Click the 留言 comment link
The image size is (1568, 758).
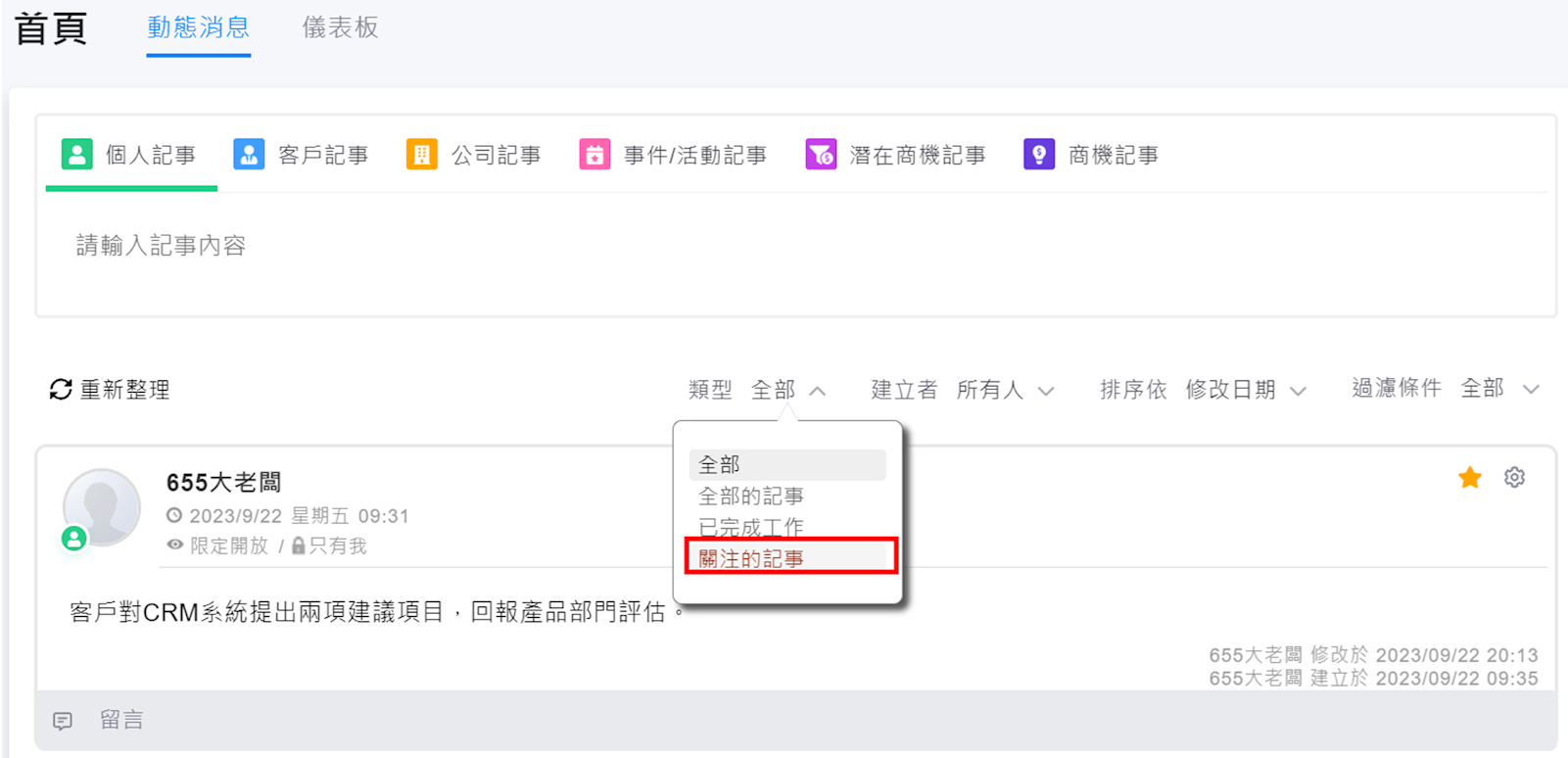[121, 721]
